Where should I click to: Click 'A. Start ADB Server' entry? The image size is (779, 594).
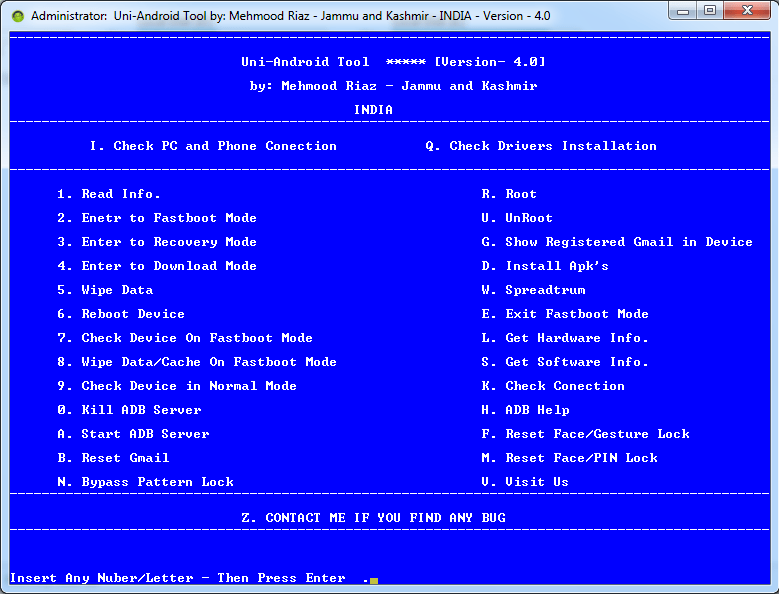pyautogui.click(x=133, y=434)
